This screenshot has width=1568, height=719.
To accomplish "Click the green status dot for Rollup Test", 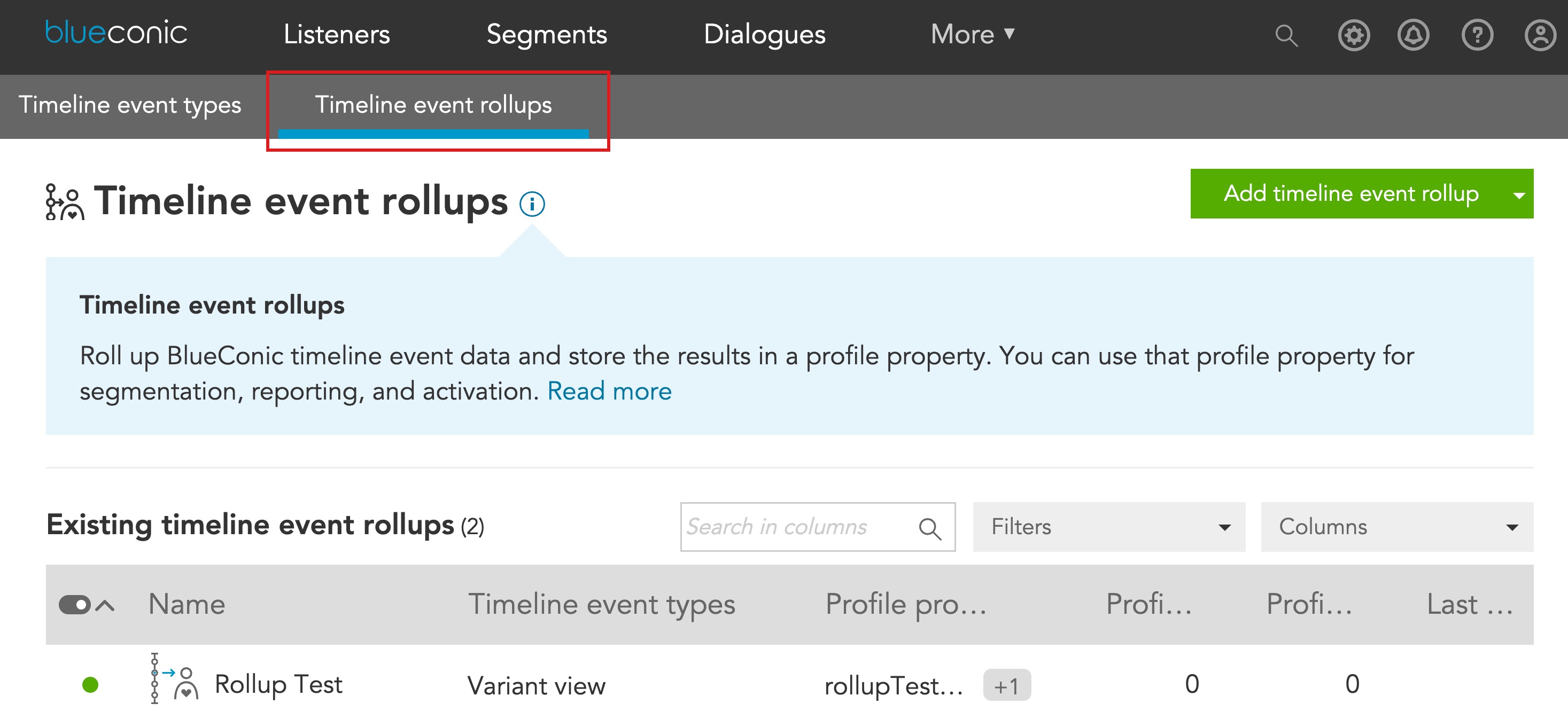I will point(90,685).
